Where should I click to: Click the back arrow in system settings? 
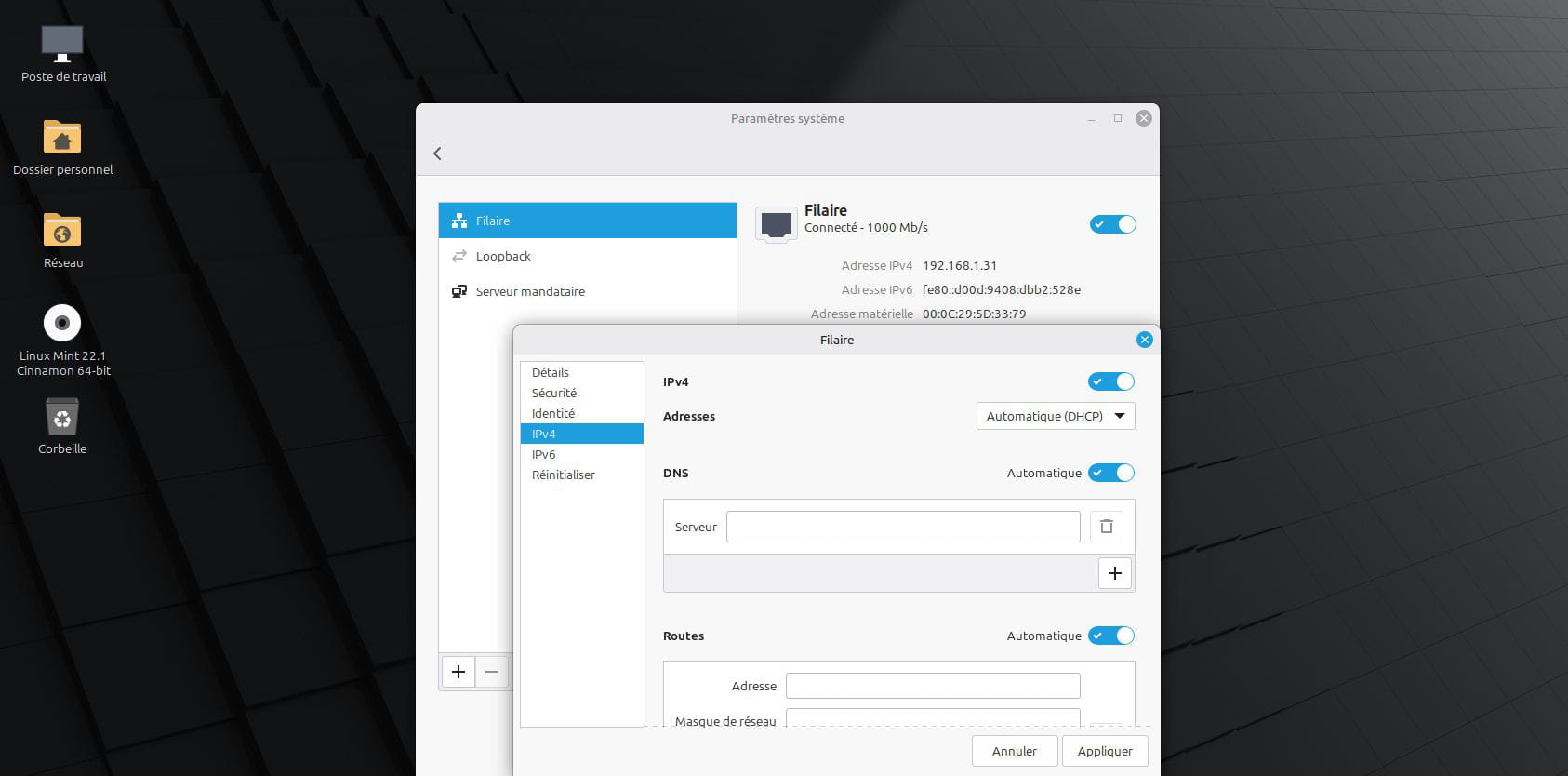coord(437,154)
